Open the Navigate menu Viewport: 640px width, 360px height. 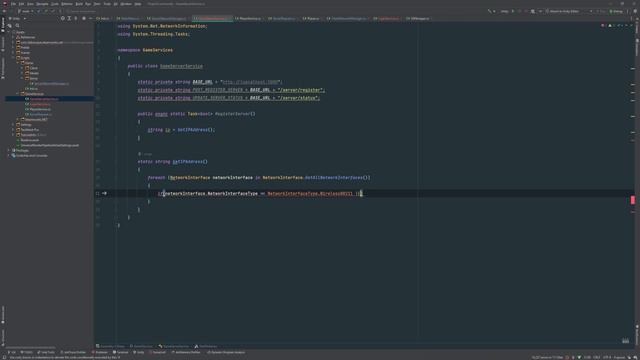pyautogui.click(x=42, y=4)
